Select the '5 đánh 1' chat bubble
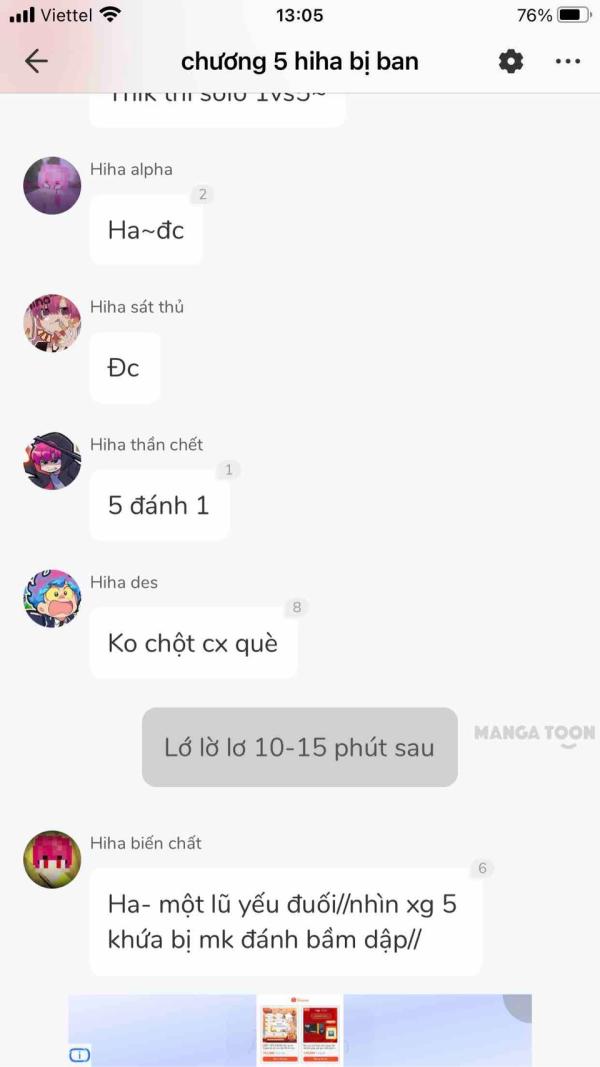600x1067 pixels. pyautogui.click(x=159, y=506)
